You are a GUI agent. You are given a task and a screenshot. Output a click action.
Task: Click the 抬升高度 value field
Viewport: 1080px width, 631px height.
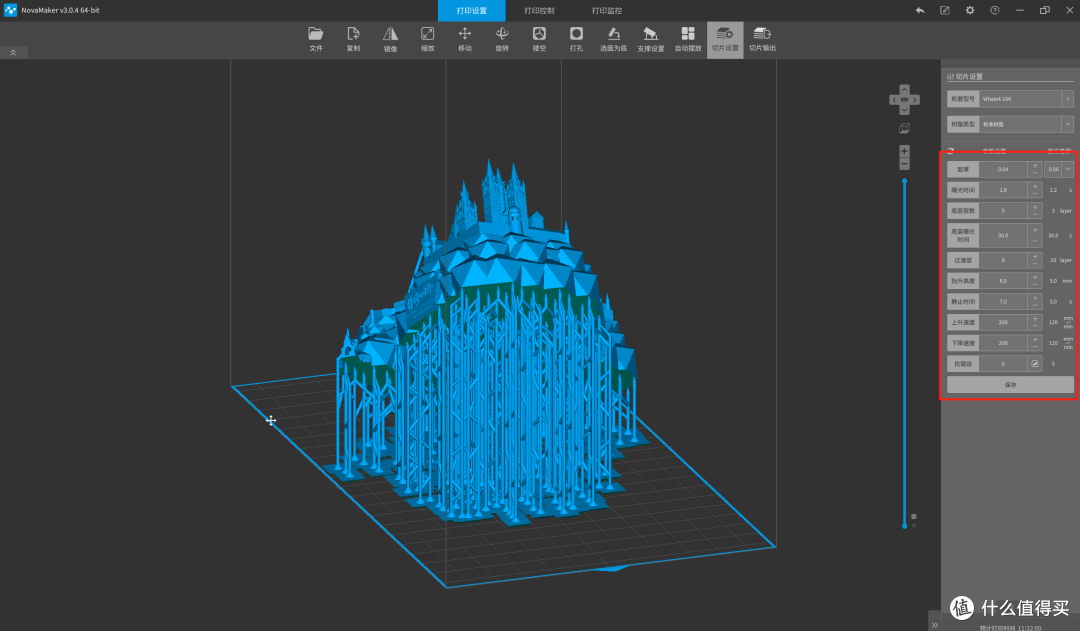click(x=1003, y=281)
